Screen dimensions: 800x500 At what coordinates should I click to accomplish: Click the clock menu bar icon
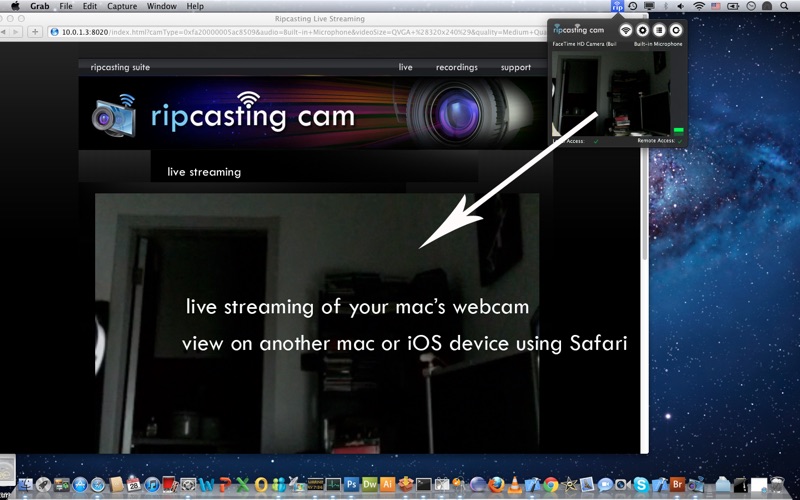click(x=751, y=6)
